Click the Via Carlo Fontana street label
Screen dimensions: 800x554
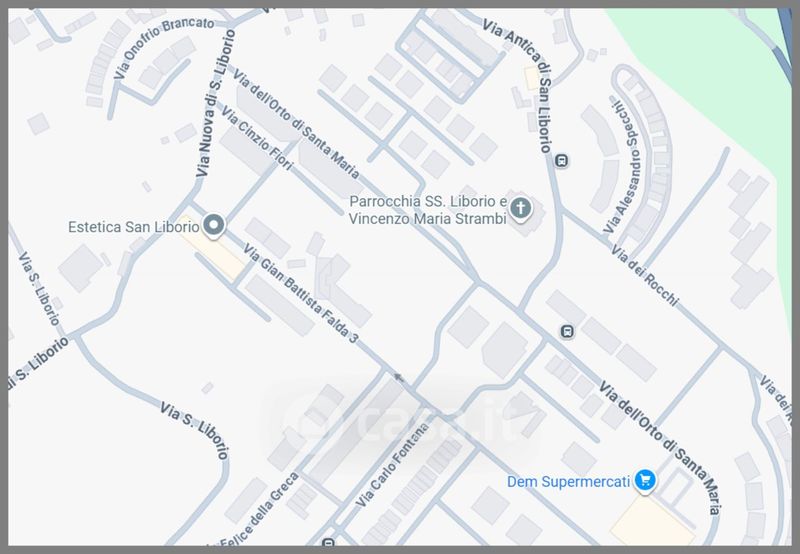click(392, 465)
